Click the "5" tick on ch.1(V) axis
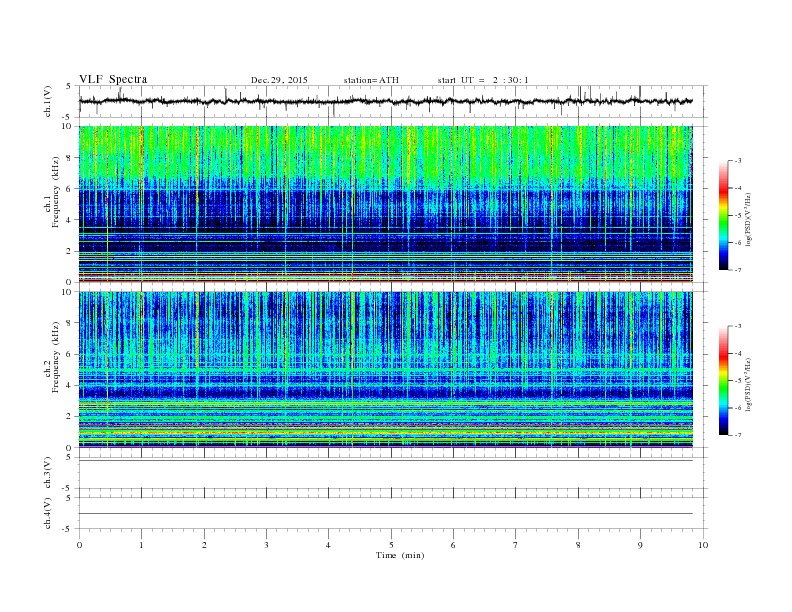 (69, 86)
